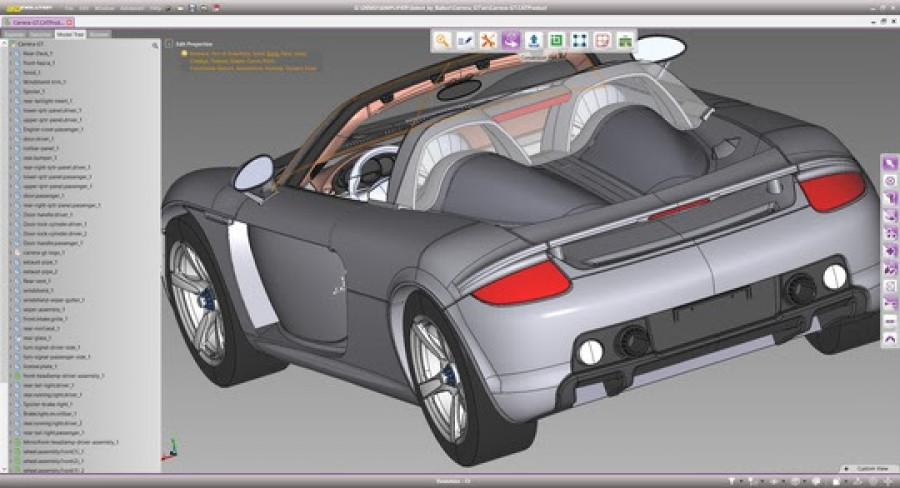Click the circular target icon in right toolbar
900x488 pixels.
(890, 181)
